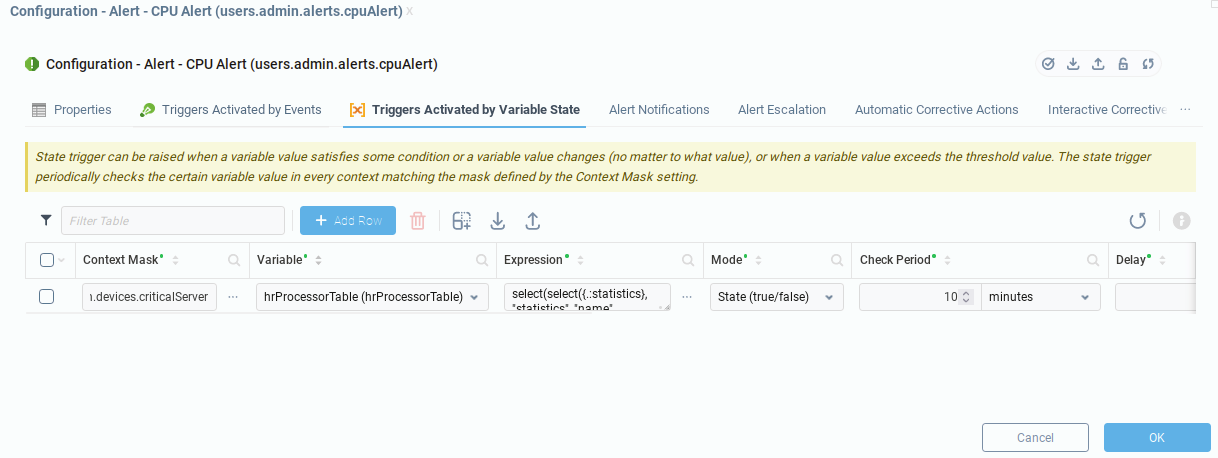Image resolution: width=1218 pixels, height=458 pixels.
Task: Click the lock icon in header toolbar
Action: [x=1123, y=64]
